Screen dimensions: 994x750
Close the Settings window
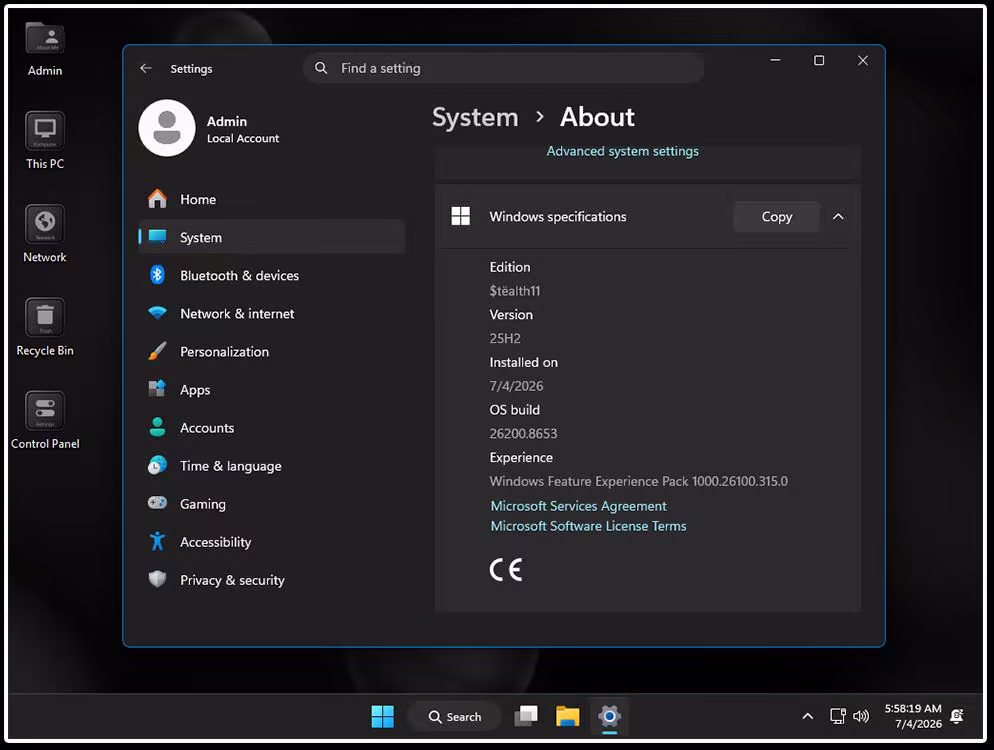[863, 60]
